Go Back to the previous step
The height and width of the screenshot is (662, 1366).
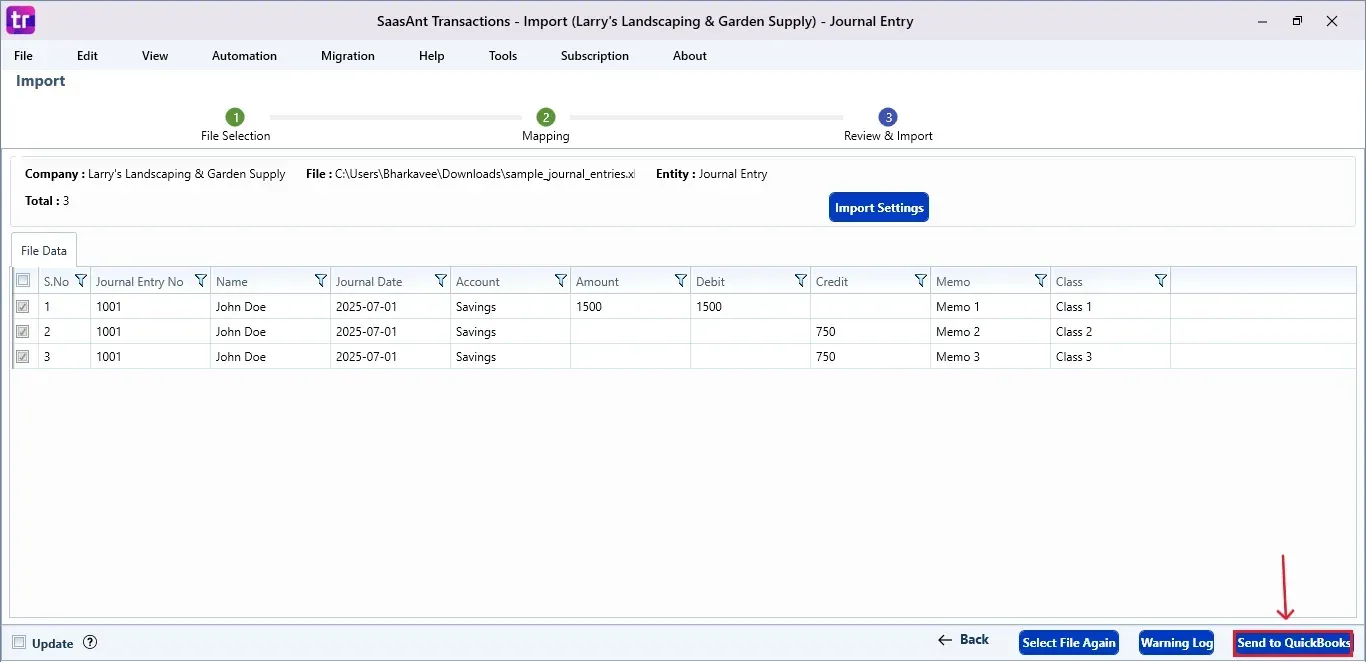[964, 640]
